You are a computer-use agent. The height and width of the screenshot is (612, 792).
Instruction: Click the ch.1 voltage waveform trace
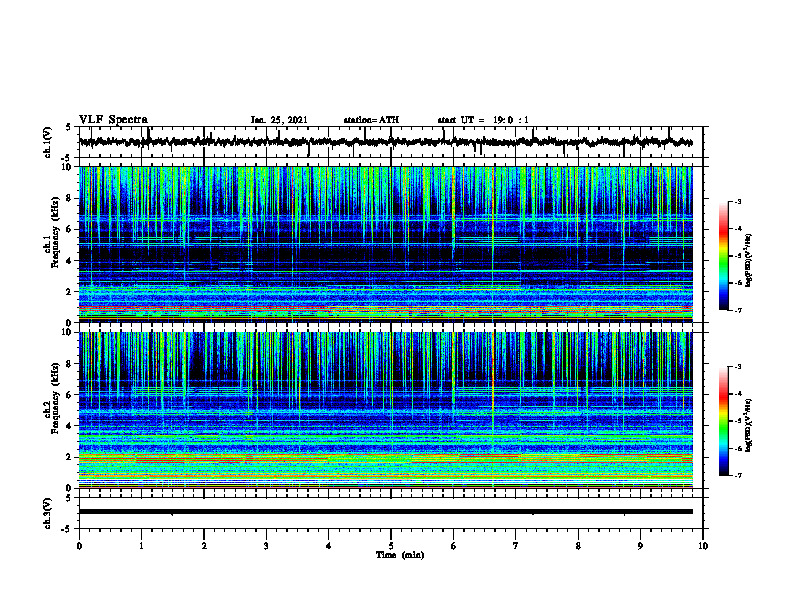point(385,142)
